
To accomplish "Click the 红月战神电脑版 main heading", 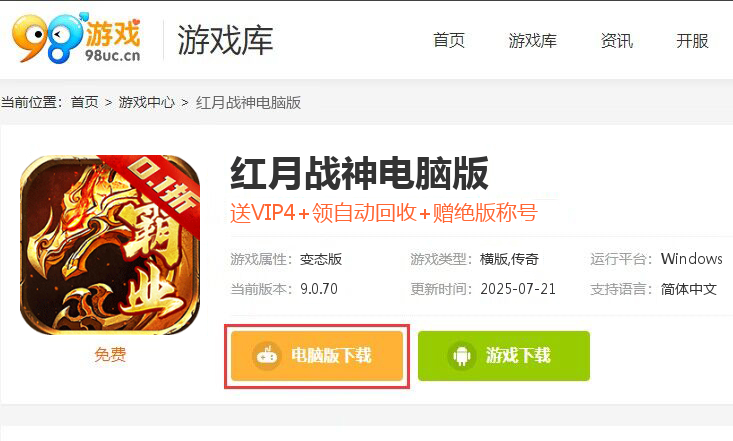I will (x=359, y=174).
